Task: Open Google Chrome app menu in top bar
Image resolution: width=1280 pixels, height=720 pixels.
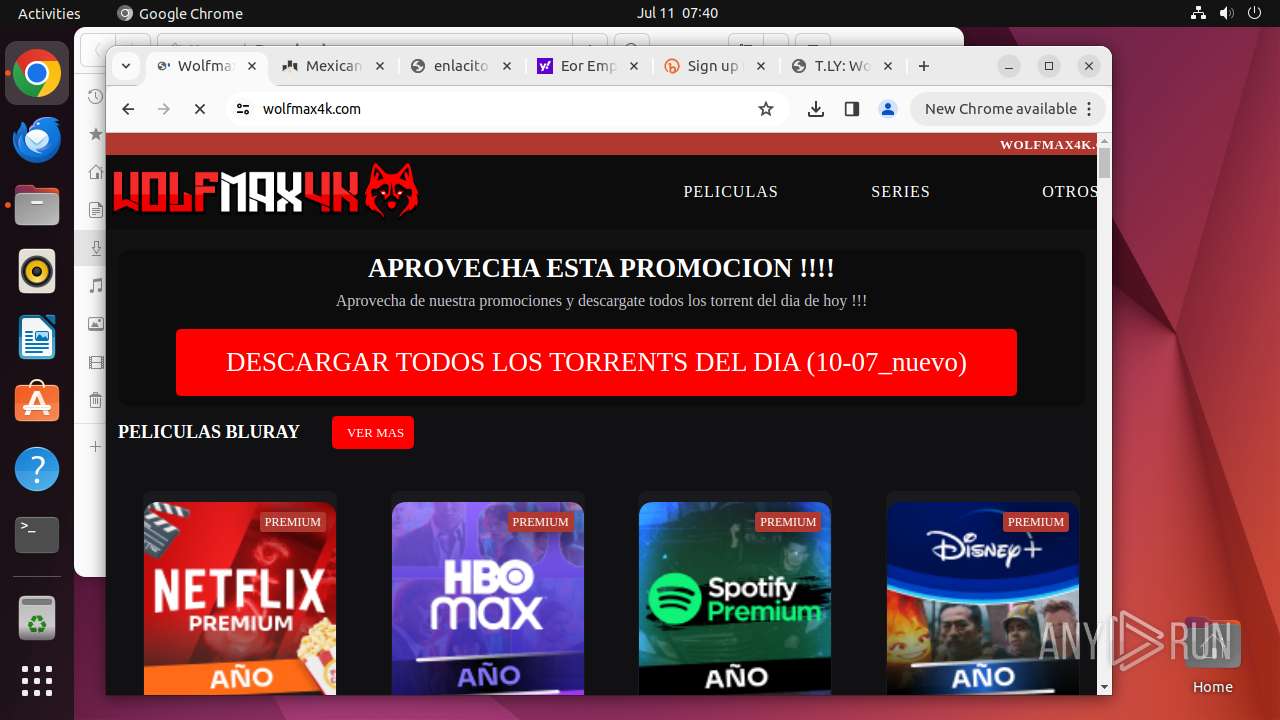Action: [x=180, y=13]
